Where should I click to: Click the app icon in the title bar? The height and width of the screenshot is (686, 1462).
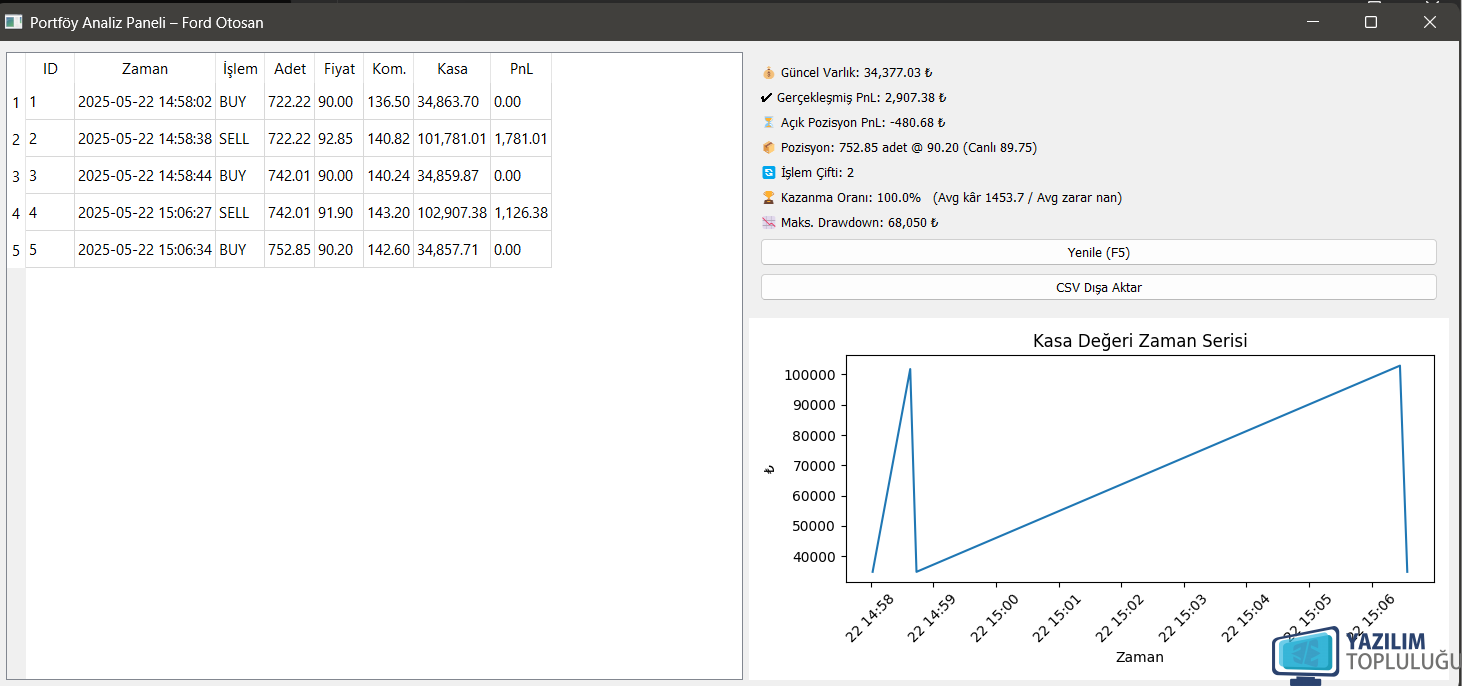pyautogui.click(x=14, y=21)
